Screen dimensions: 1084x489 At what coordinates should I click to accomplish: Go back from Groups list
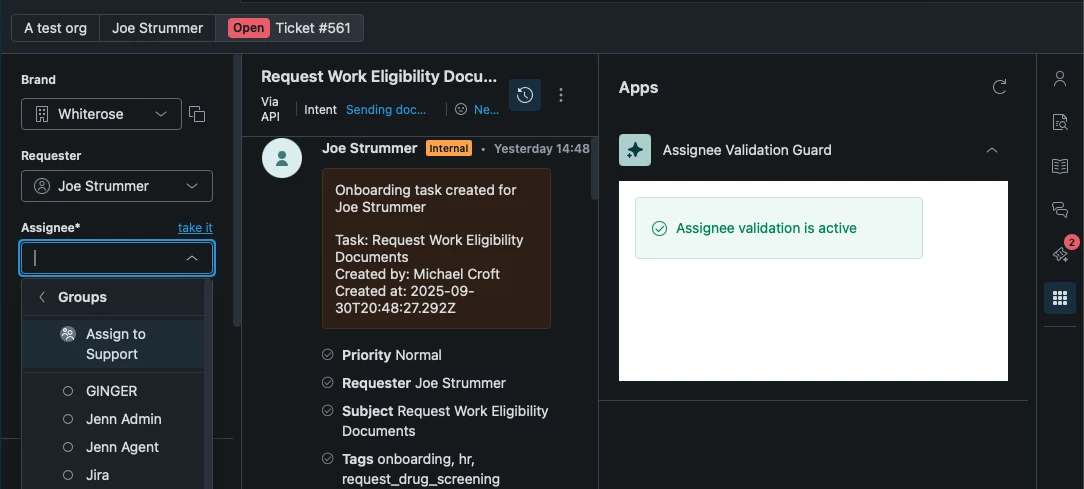pos(42,297)
